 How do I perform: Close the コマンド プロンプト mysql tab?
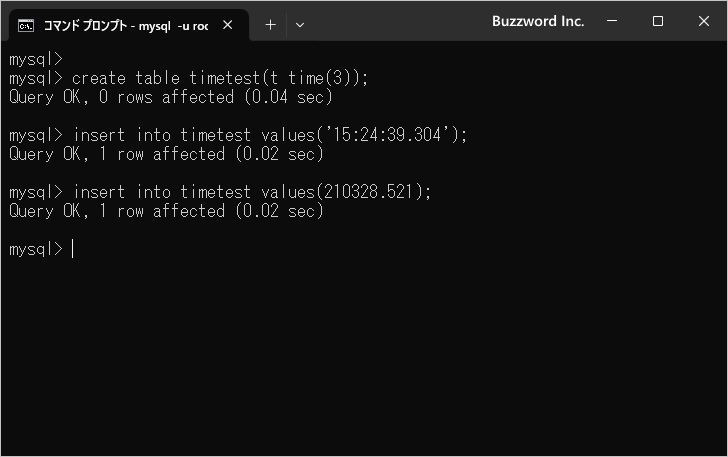(x=230, y=25)
